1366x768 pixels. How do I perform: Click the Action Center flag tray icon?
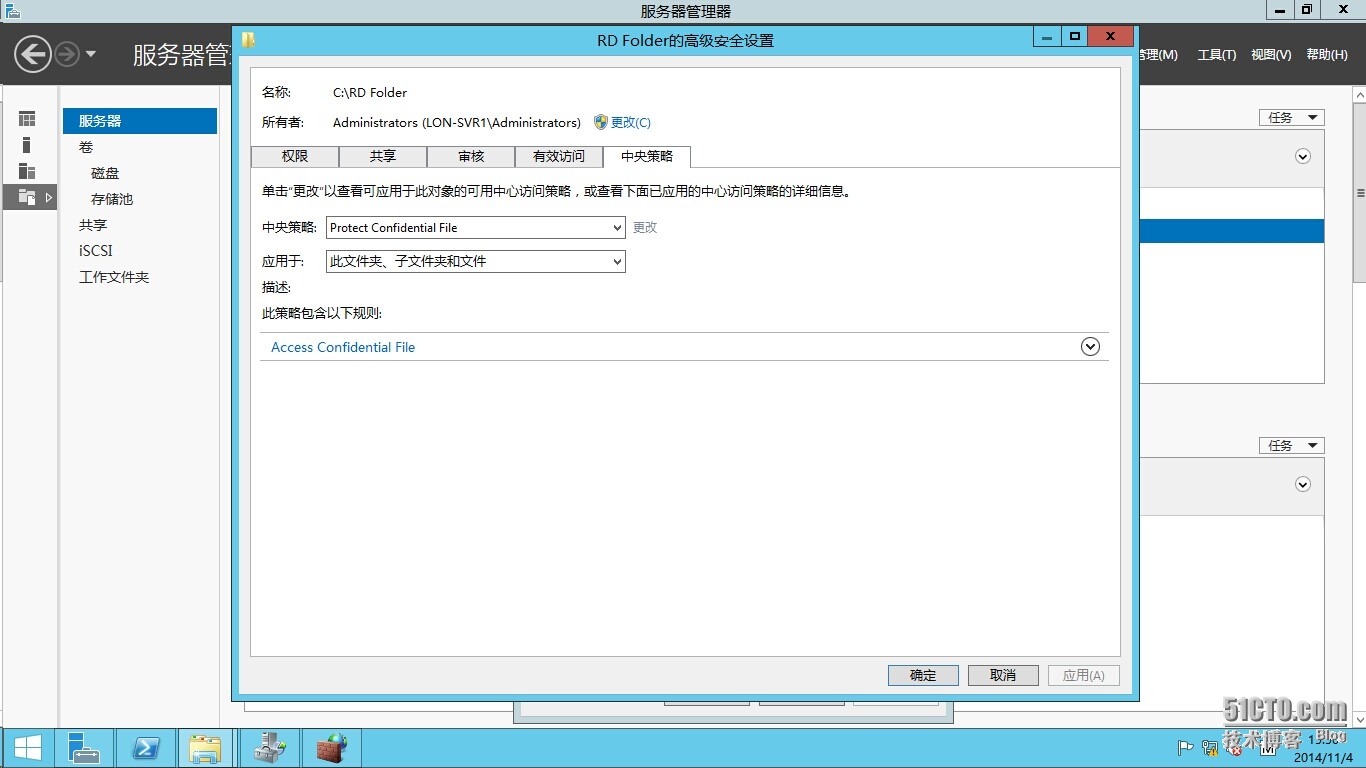pos(1186,747)
